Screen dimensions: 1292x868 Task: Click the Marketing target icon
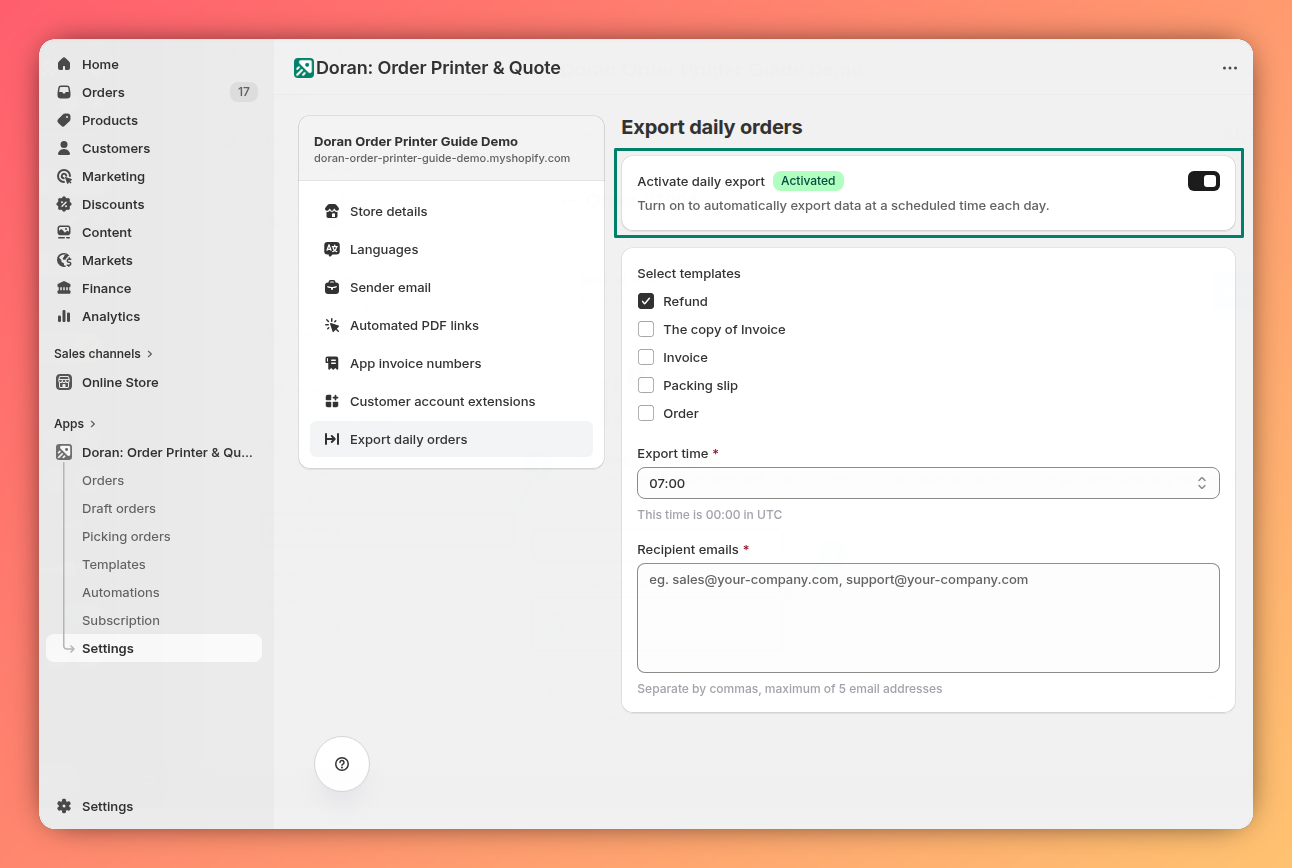[64, 176]
